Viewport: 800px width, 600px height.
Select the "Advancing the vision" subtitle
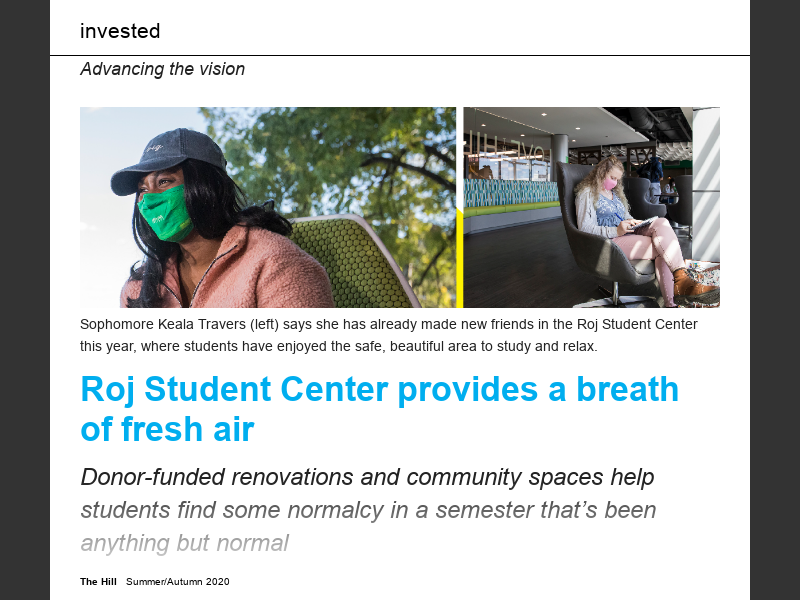pos(162,69)
